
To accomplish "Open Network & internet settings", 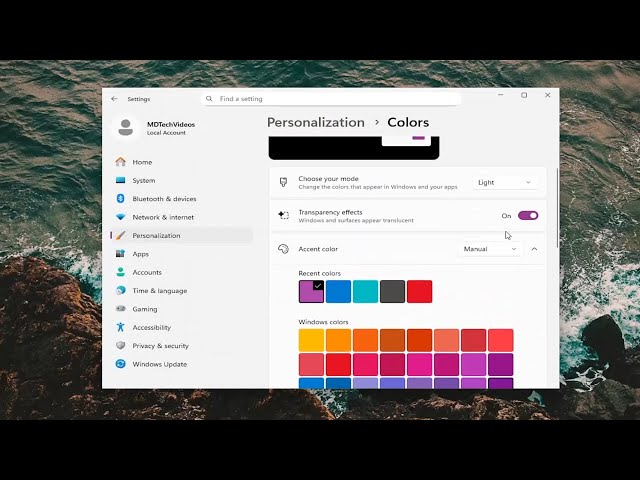I will click(181, 217).
